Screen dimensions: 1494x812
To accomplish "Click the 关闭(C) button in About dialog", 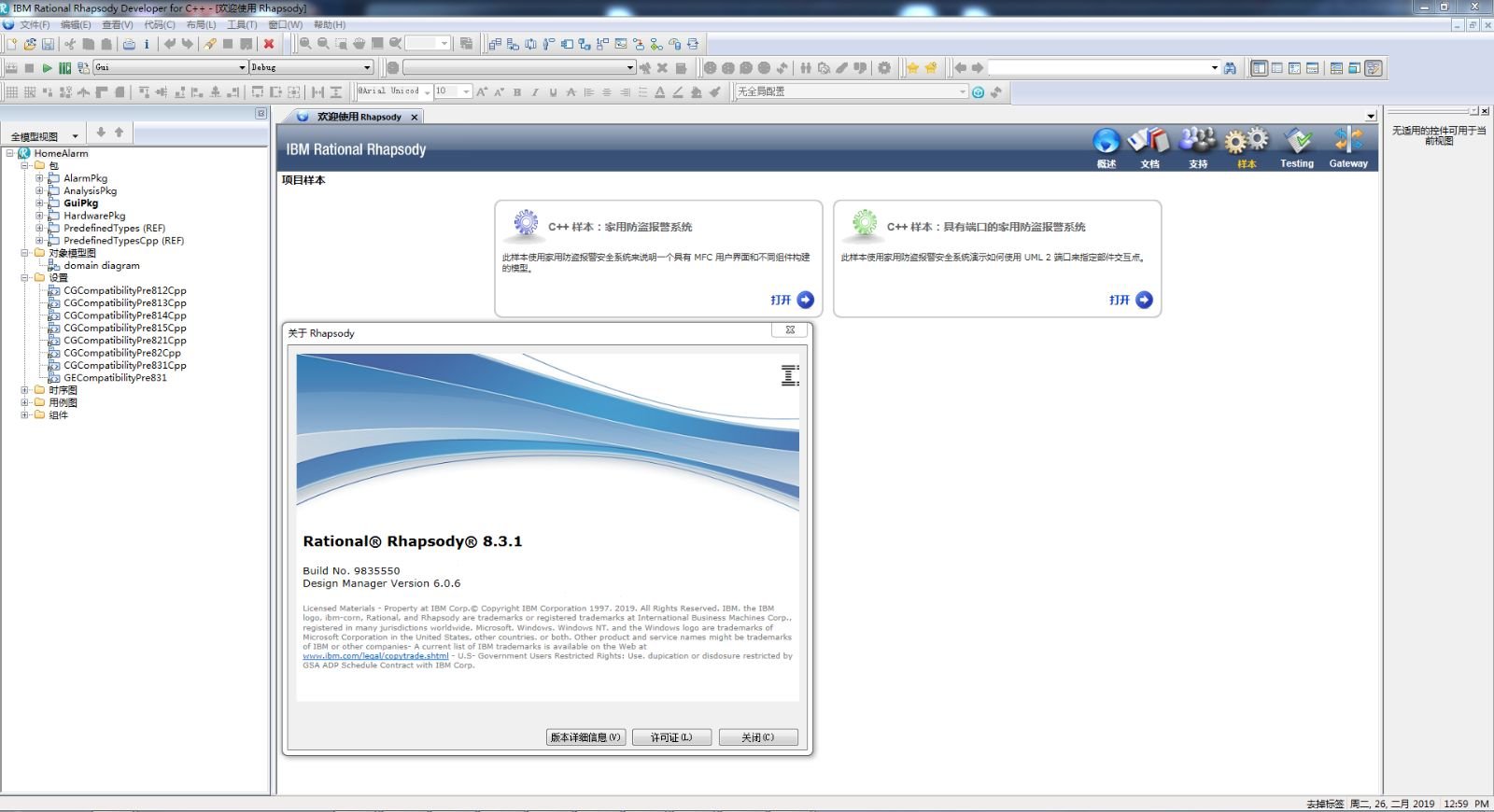I will (x=758, y=737).
